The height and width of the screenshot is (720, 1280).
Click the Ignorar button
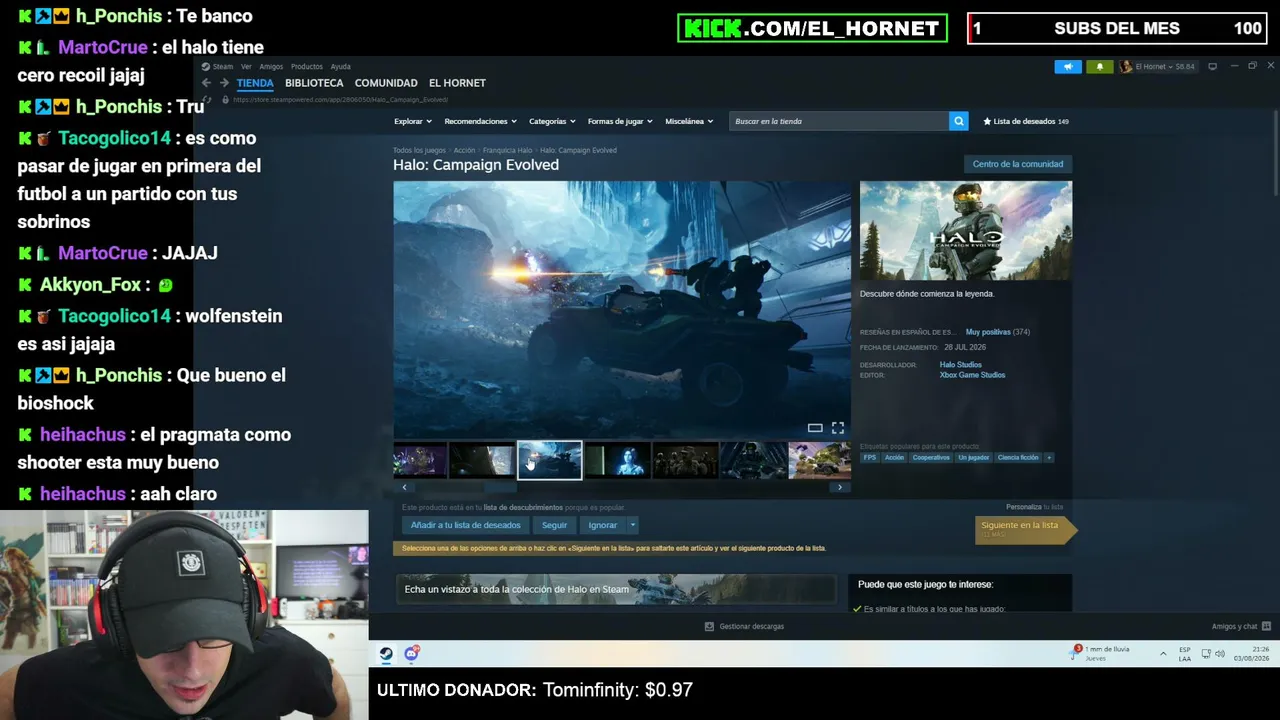pyautogui.click(x=602, y=525)
